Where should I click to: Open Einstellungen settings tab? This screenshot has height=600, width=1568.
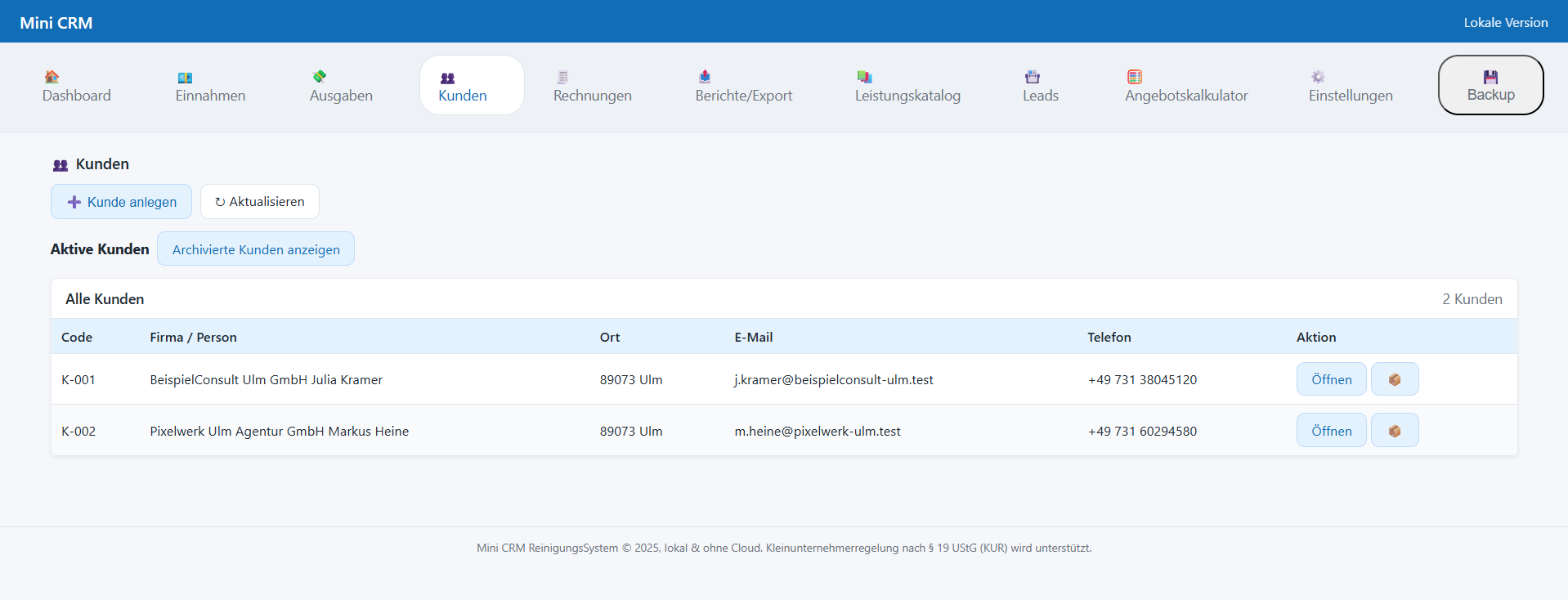[1350, 86]
